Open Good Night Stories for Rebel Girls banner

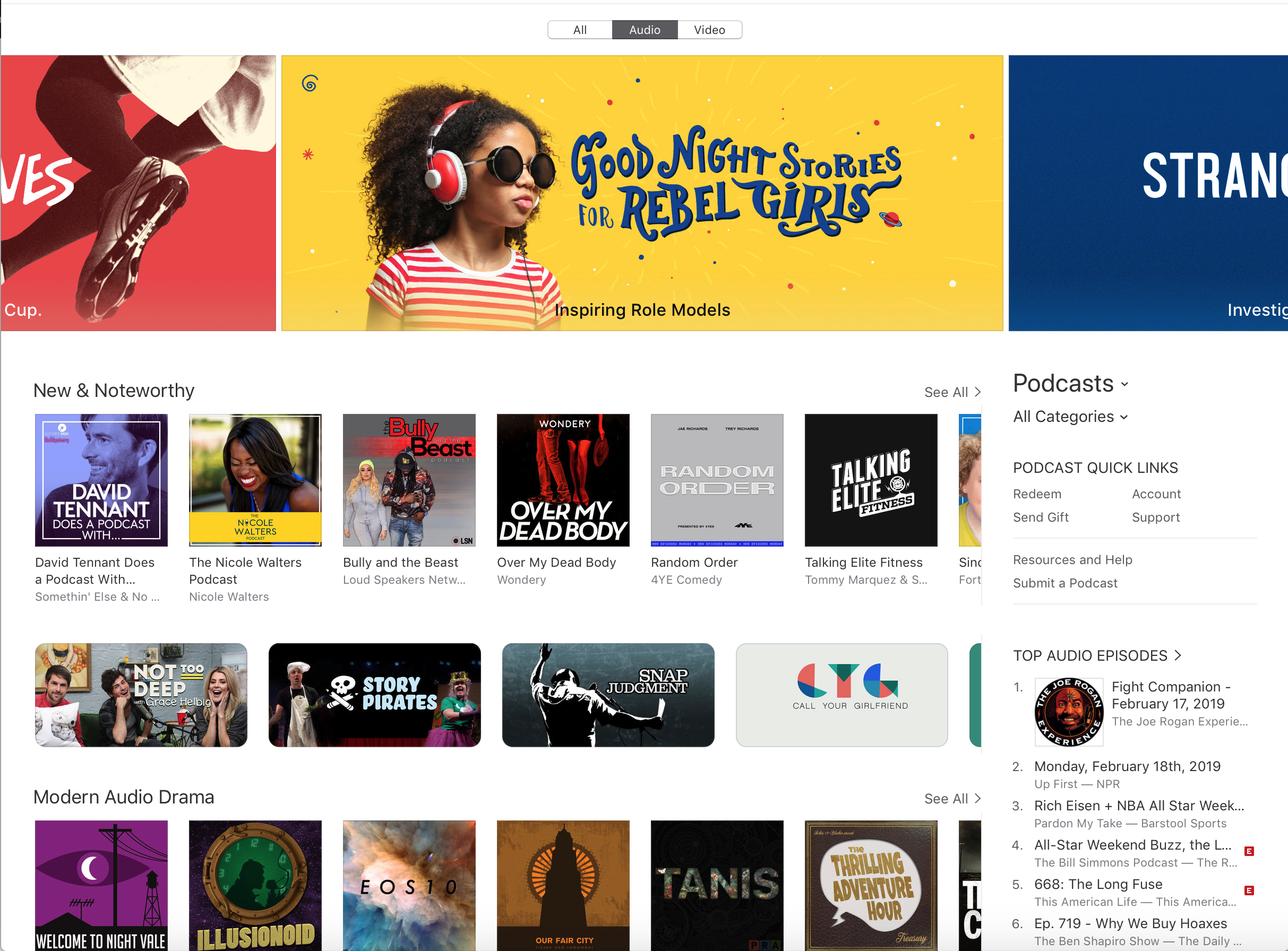click(642, 193)
